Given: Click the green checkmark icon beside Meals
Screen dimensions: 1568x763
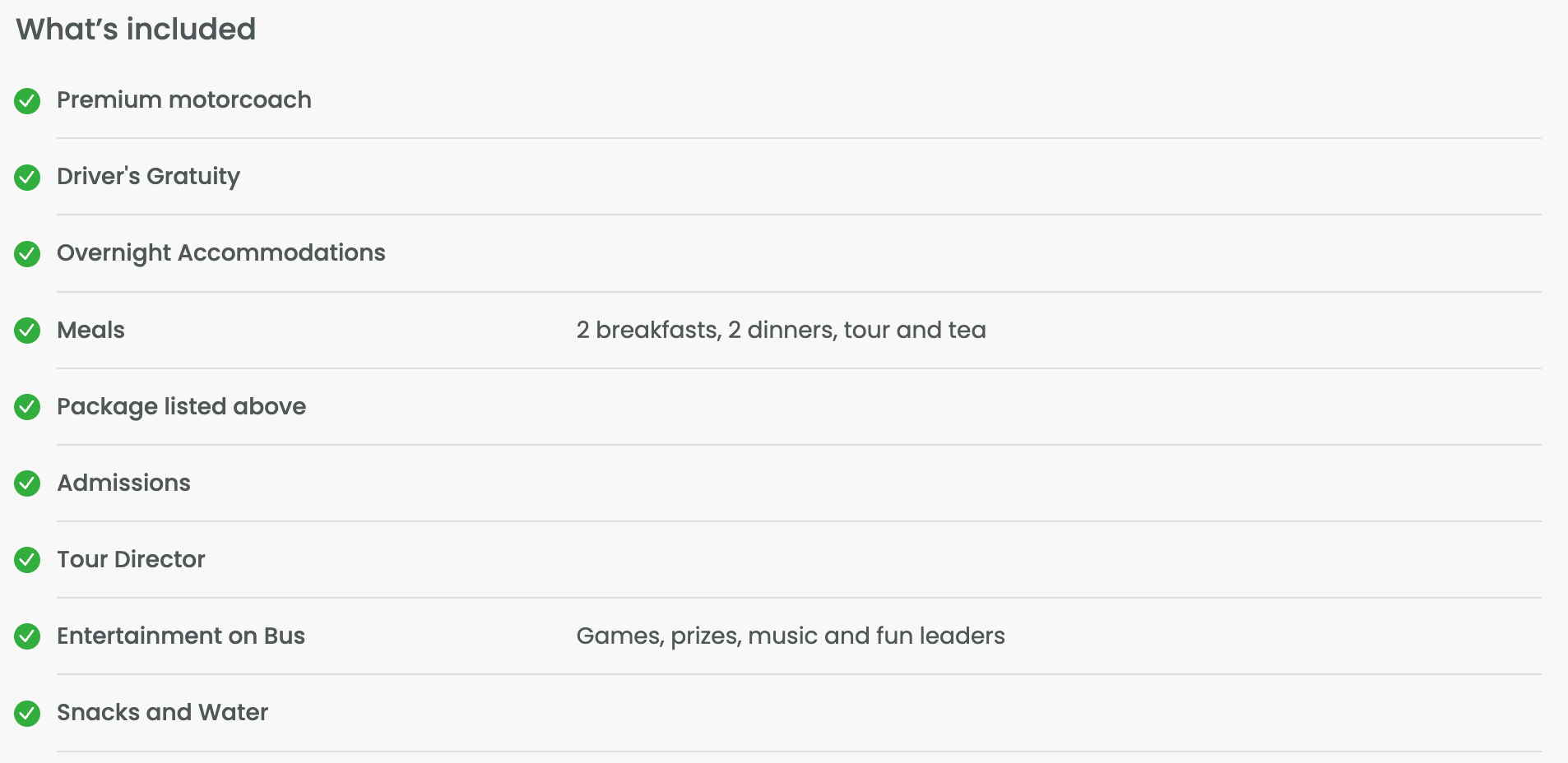Looking at the screenshot, I should click(x=27, y=331).
